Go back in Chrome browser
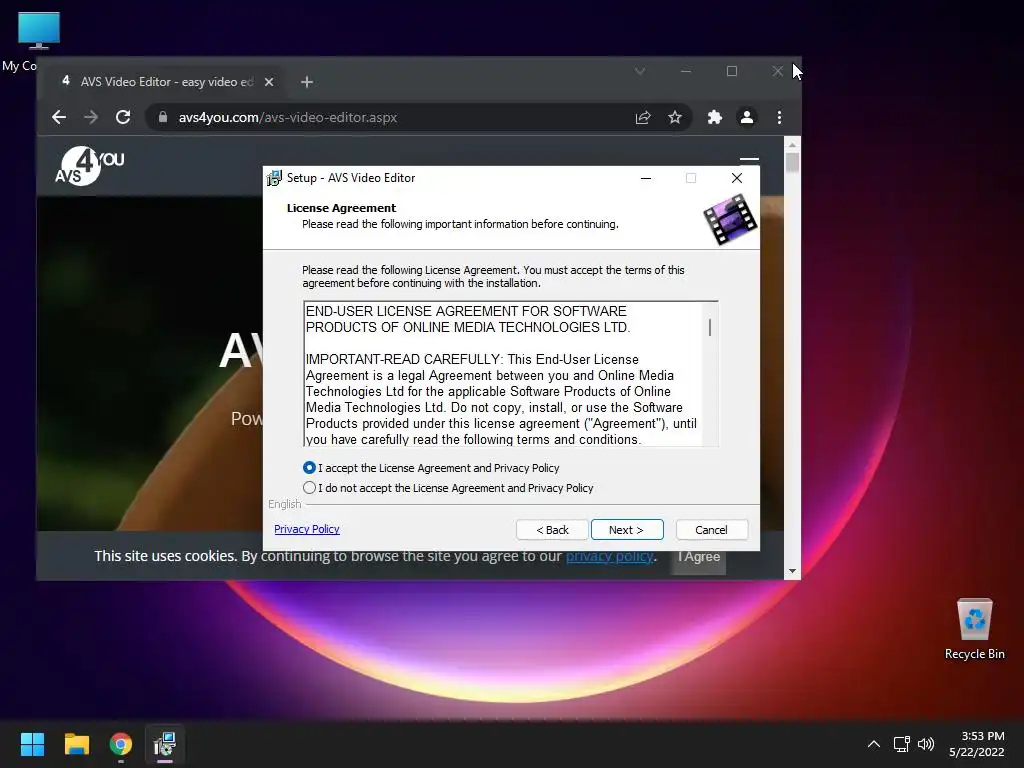 point(59,118)
